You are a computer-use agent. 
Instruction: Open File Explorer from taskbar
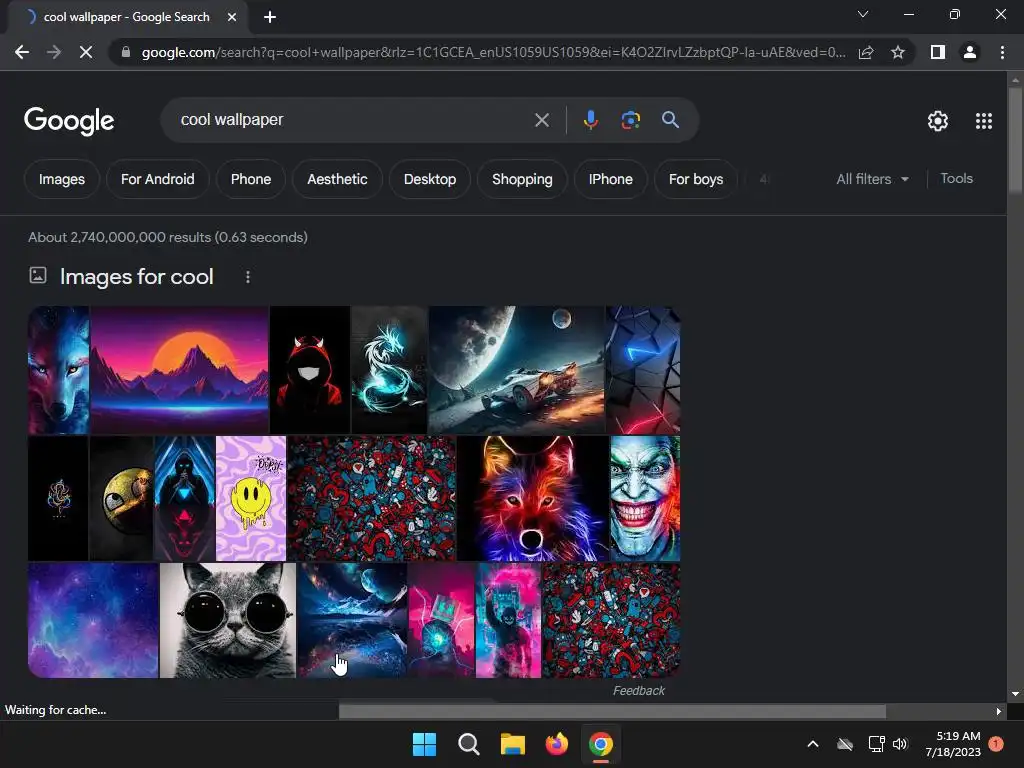(x=513, y=744)
